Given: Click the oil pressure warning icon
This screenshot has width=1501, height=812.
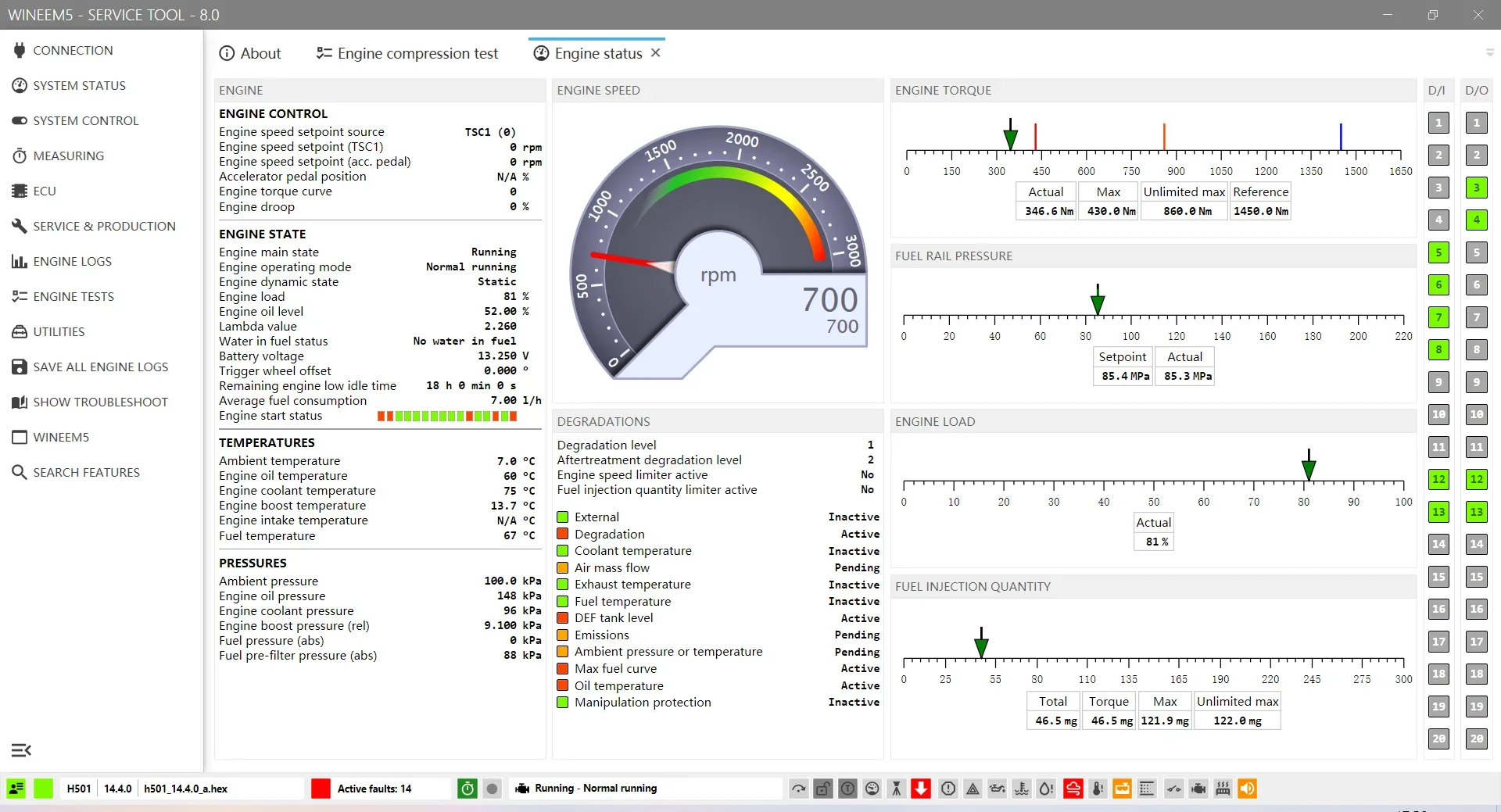Looking at the screenshot, I should pos(998,789).
